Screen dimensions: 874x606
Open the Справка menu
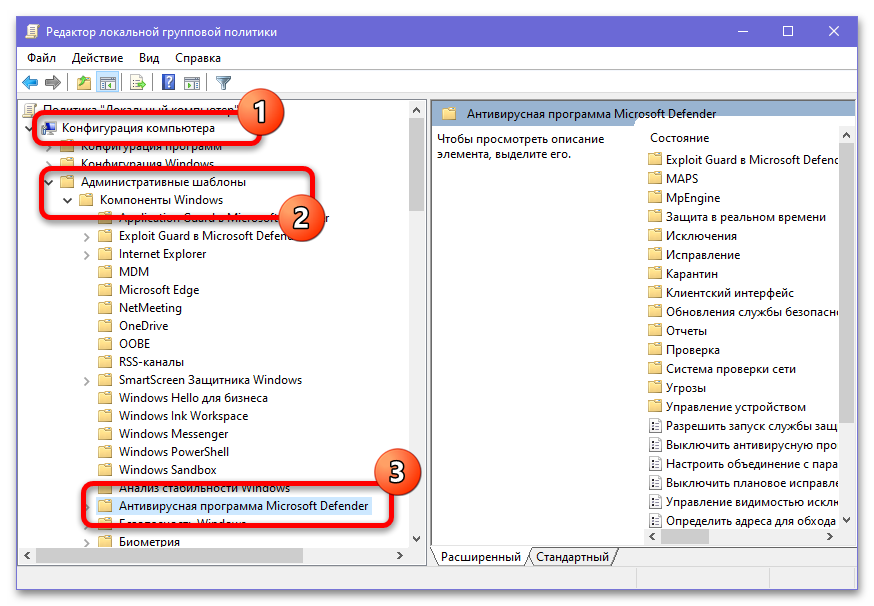point(198,58)
